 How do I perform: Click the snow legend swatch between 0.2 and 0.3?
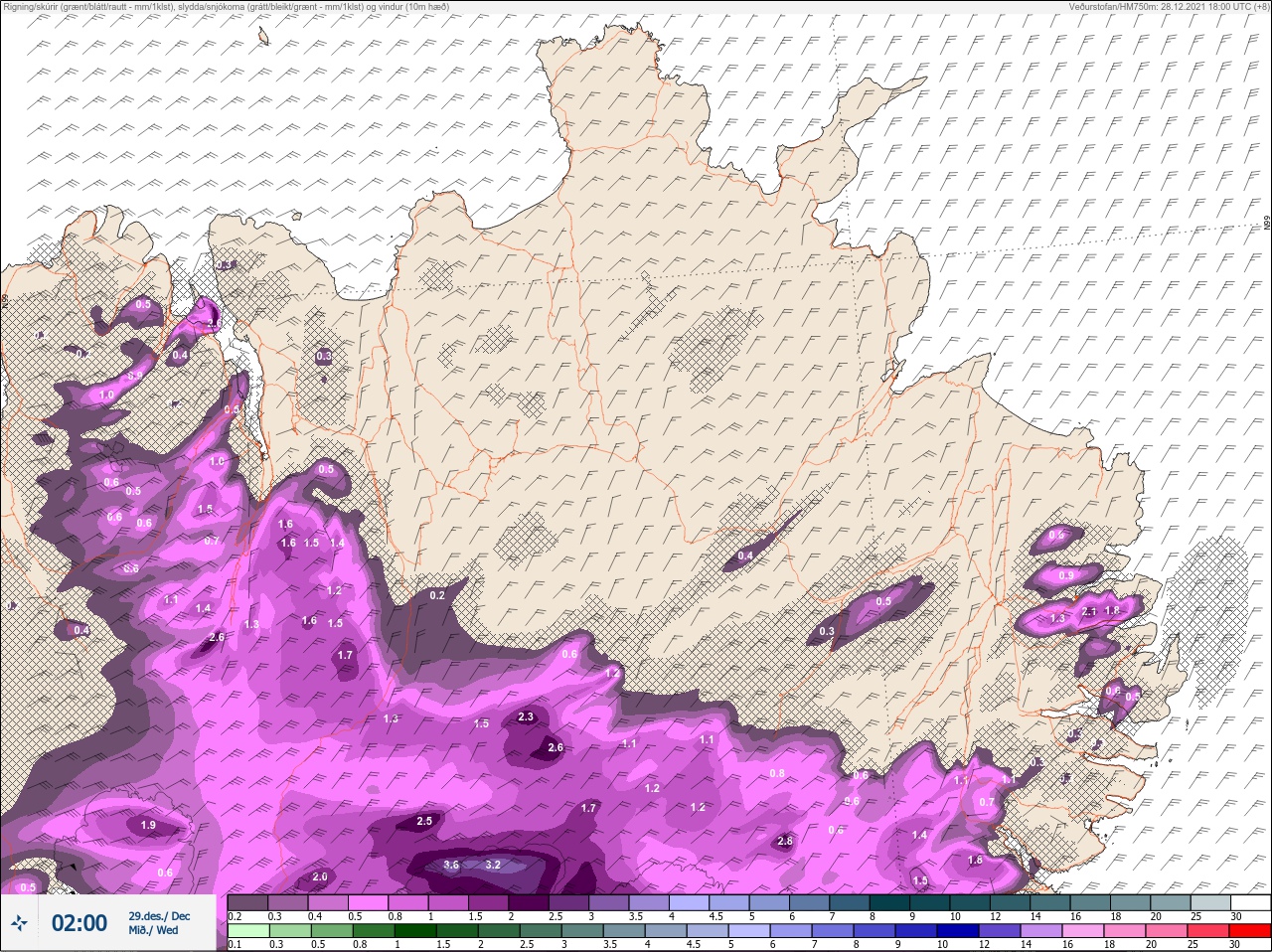(248, 902)
